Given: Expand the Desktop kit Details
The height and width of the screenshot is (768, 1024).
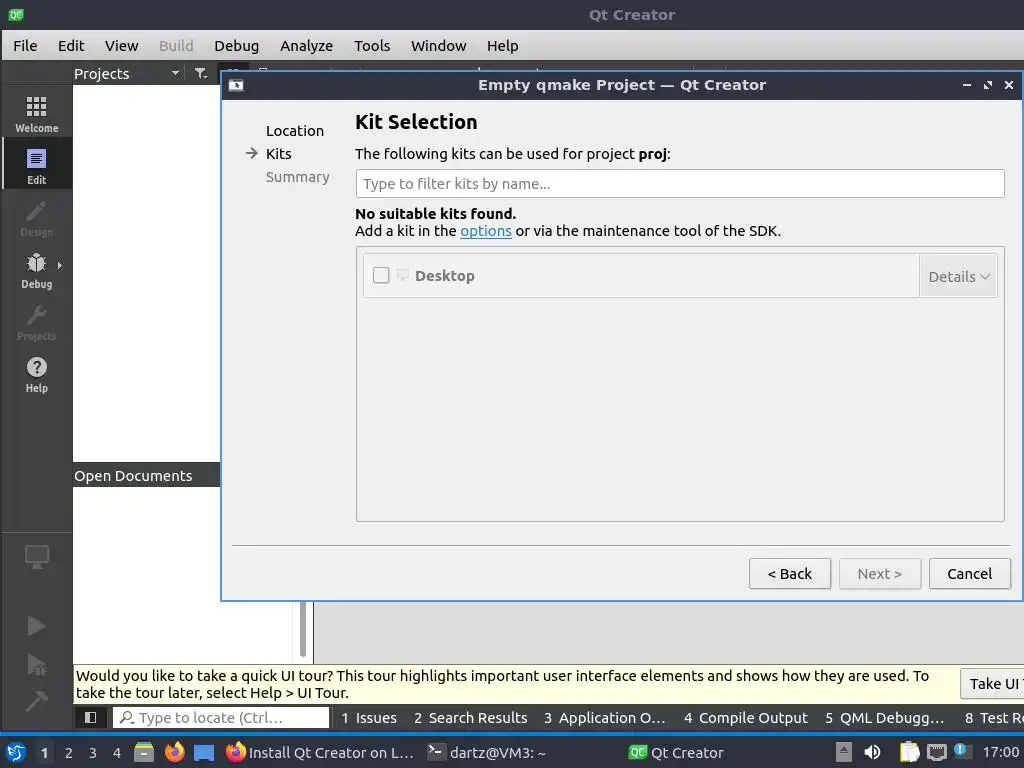Looking at the screenshot, I should [x=958, y=276].
